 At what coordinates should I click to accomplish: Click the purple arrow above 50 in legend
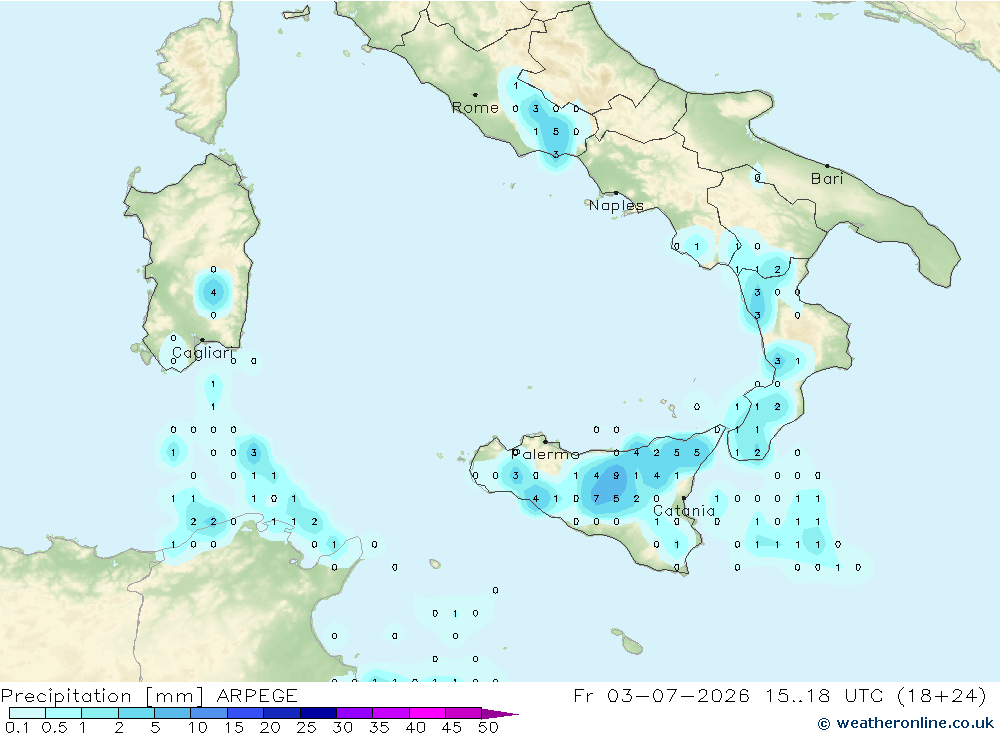point(499,714)
